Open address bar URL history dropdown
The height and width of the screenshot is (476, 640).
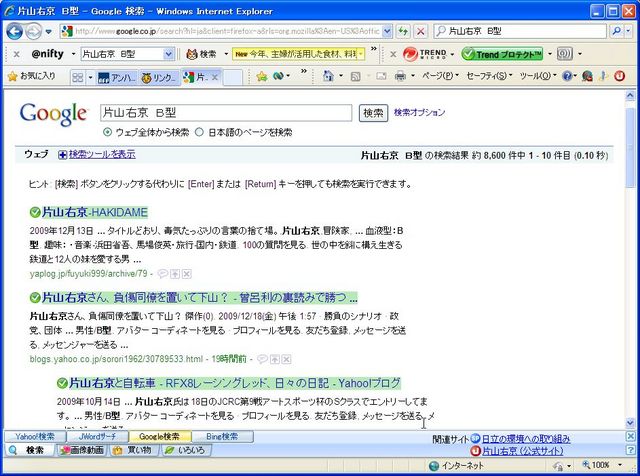pos(387,31)
